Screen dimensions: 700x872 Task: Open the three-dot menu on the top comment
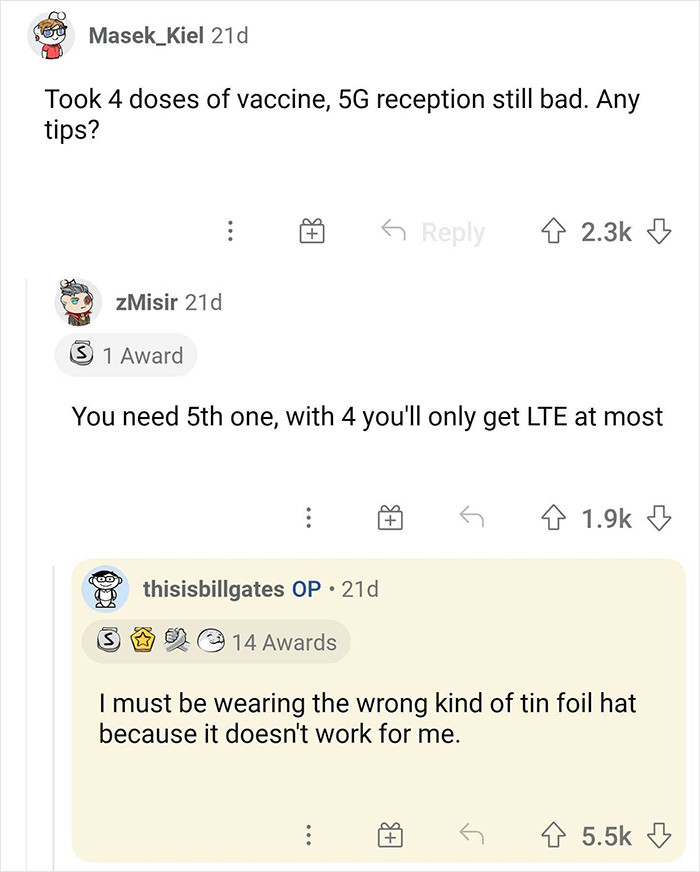tap(231, 231)
